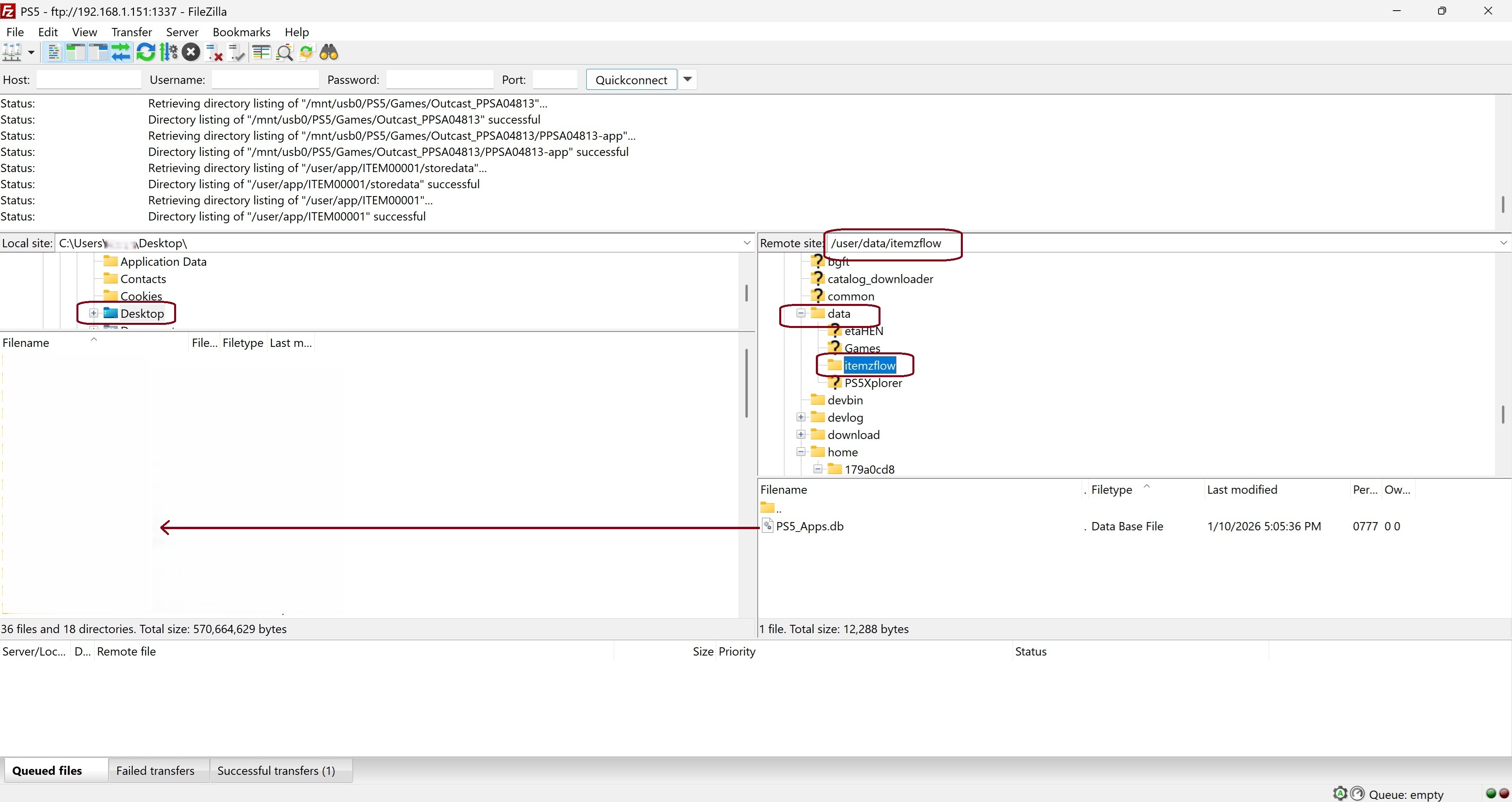Screen dimensions: 1512x802
Task: Expand the Desktop folder in local tree
Action: click(x=93, y=313)
